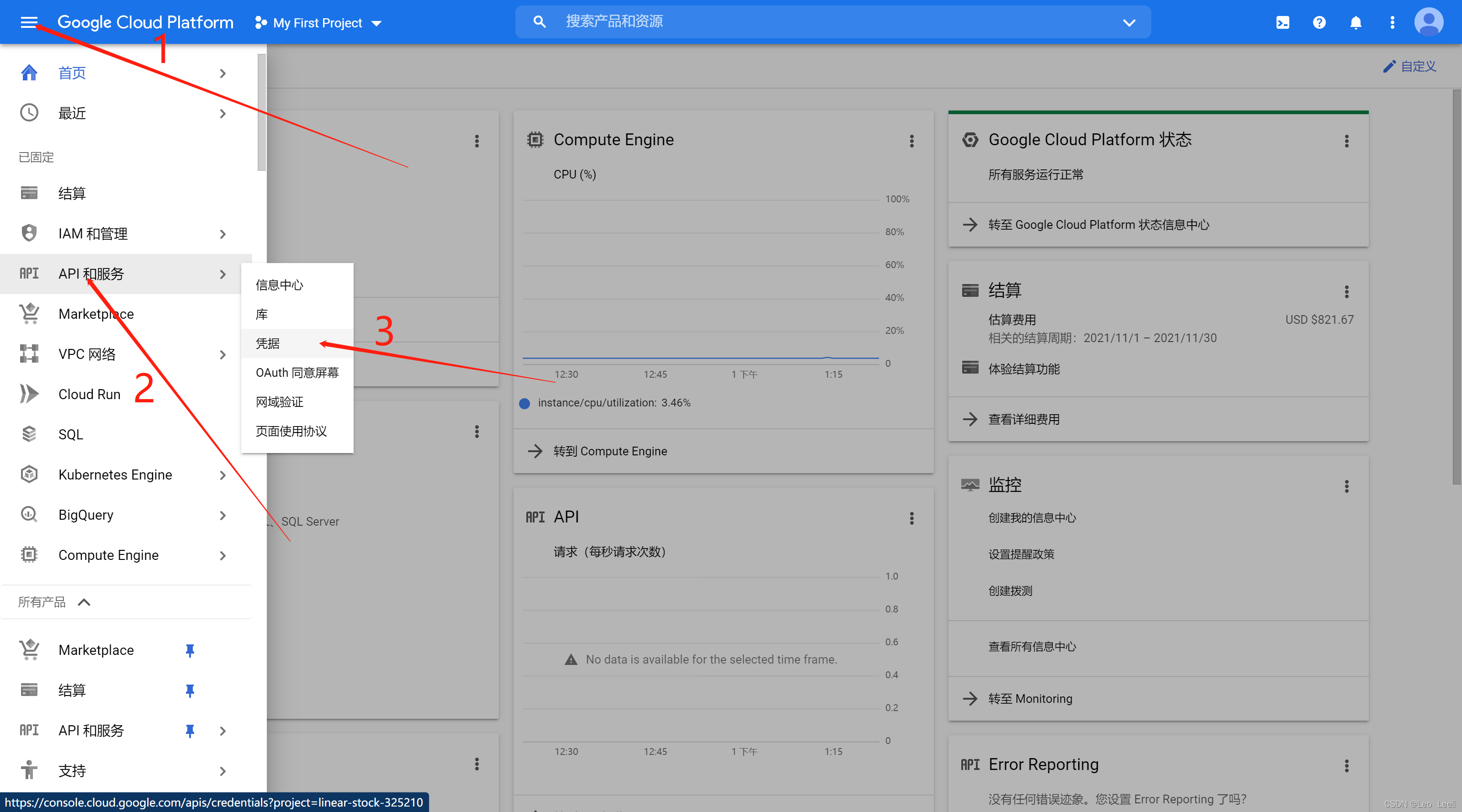Click 查看详细费用 link

point(1023,419)
